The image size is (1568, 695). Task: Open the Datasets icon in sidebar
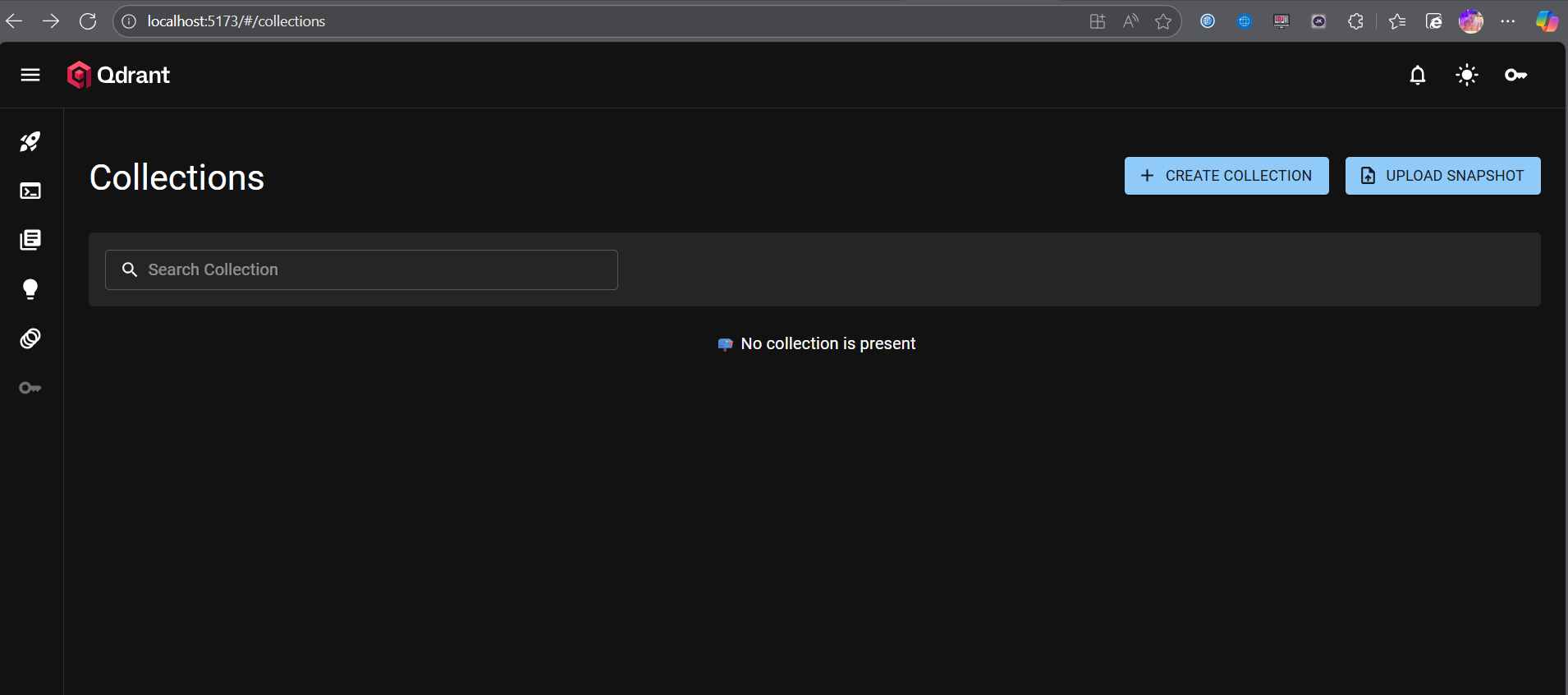coord(30,338)
